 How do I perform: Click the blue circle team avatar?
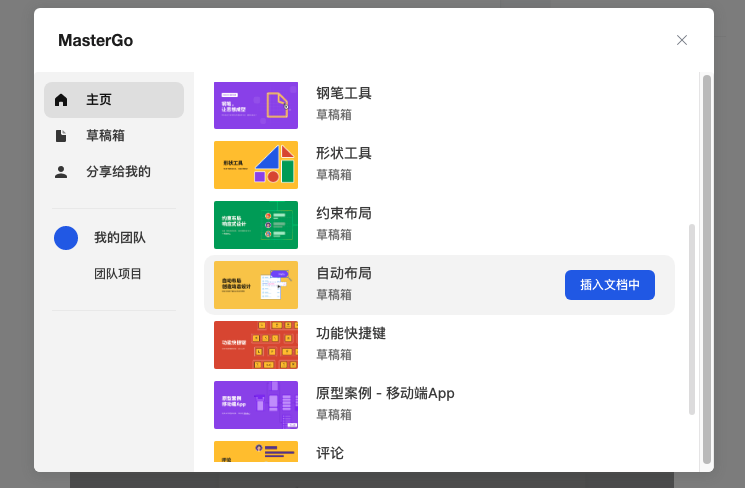[66, 238]
